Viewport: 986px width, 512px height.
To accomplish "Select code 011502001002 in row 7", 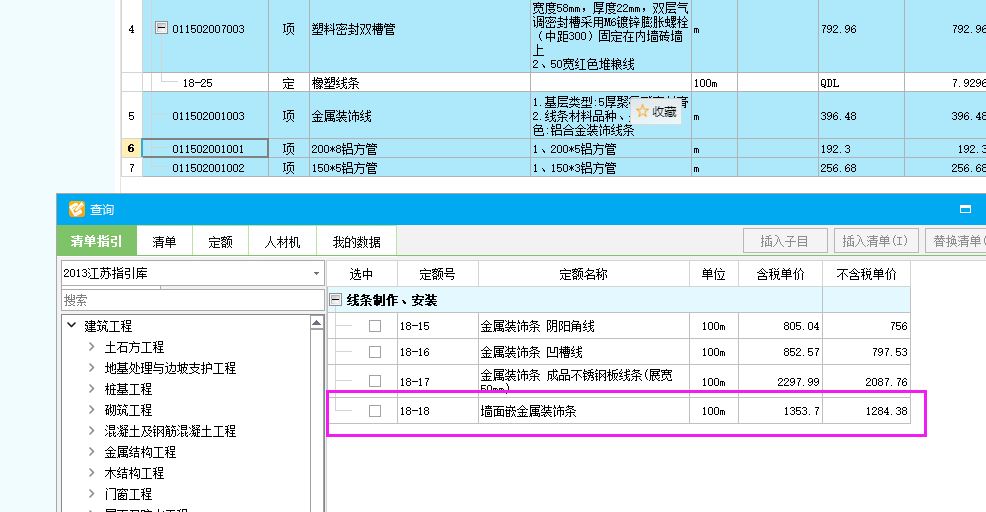I will [x=208, y=168].
